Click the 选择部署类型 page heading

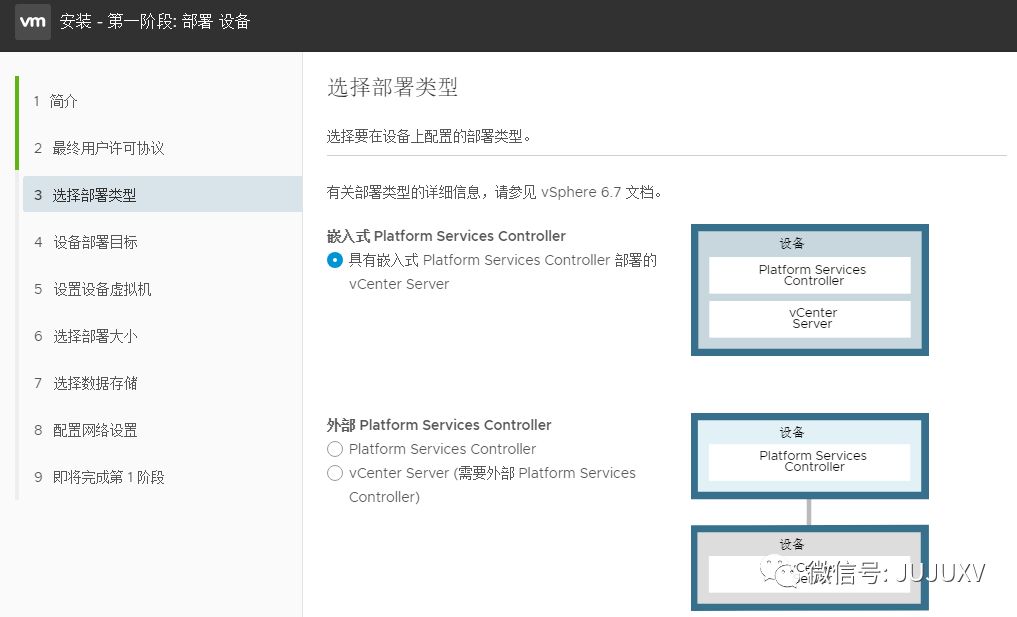point(392,87)
